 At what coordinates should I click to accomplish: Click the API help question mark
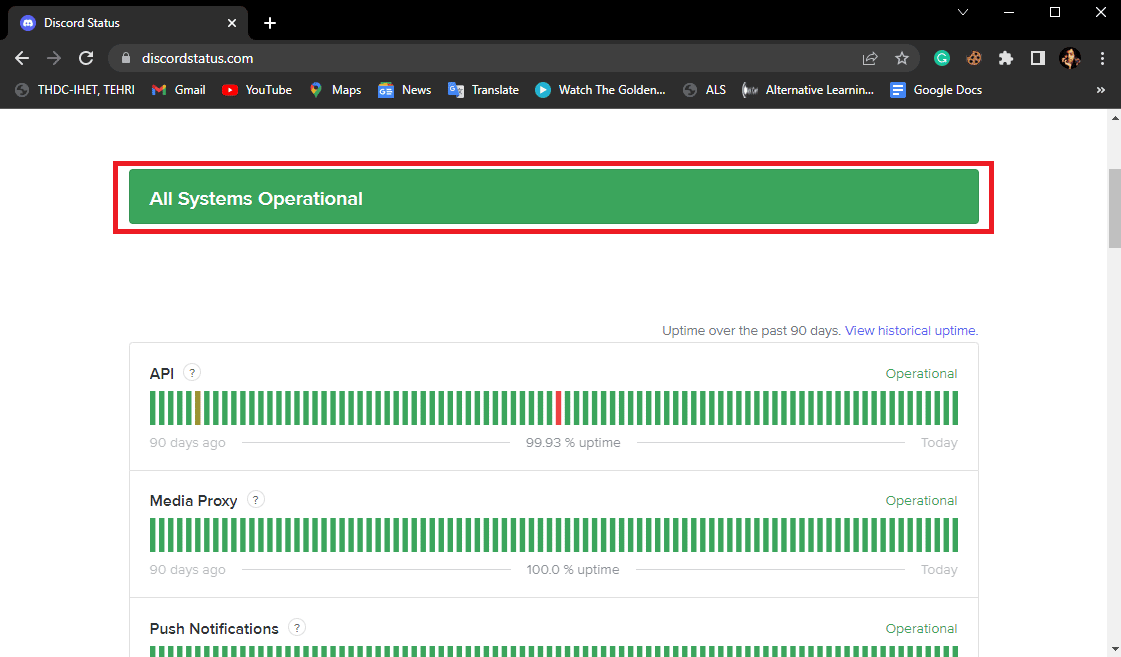[x=192, y=372]
